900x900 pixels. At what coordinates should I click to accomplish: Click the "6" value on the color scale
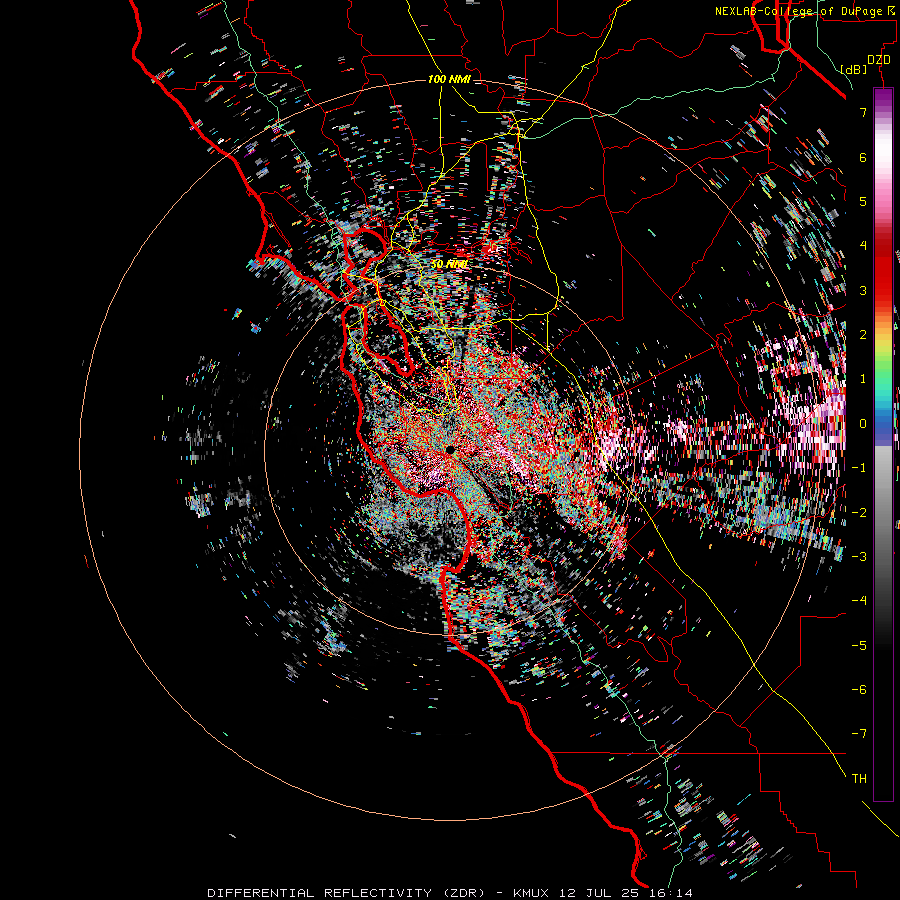(x=863, y=157)
